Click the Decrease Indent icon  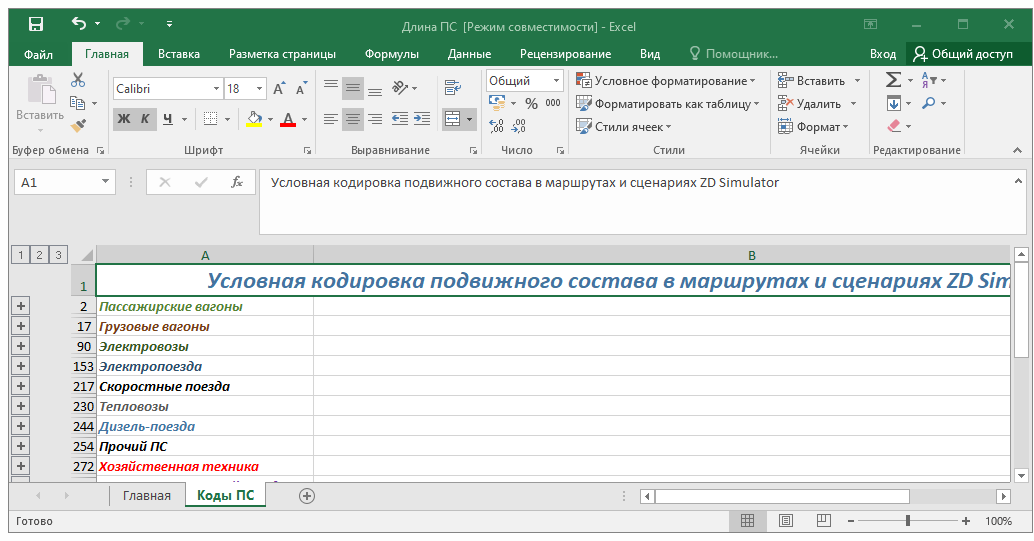point(400,119)
